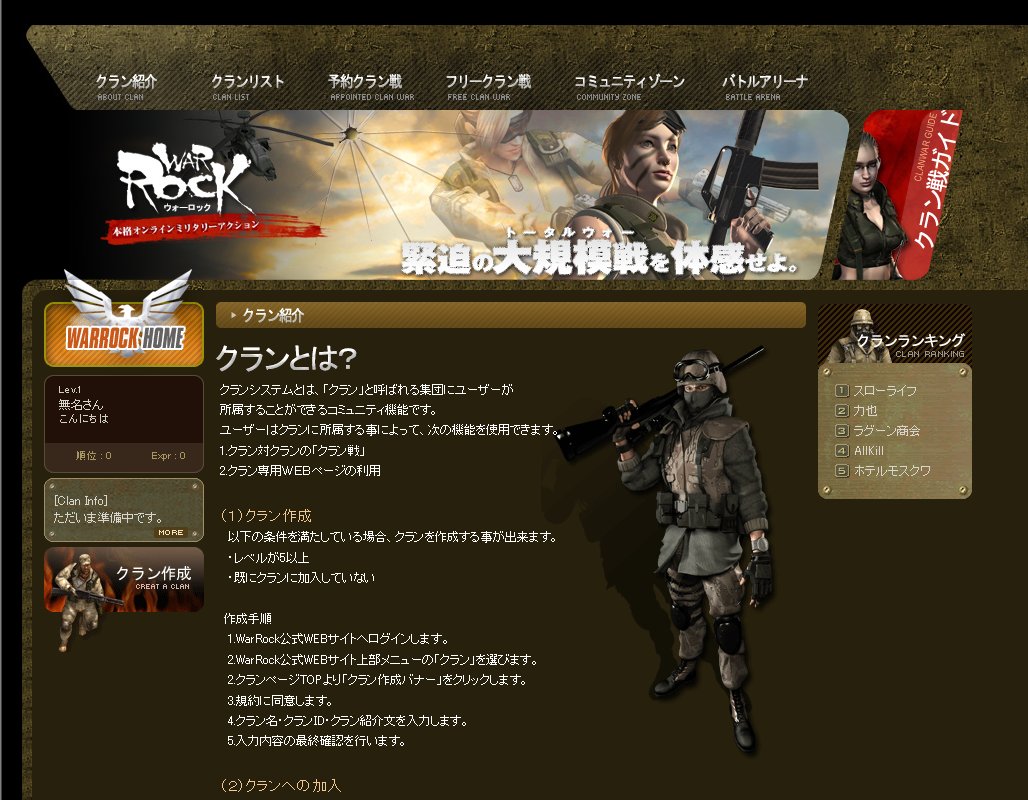1028x800 pixels.
Task: Click the 作成手順 label
Action: click(247, 618)
